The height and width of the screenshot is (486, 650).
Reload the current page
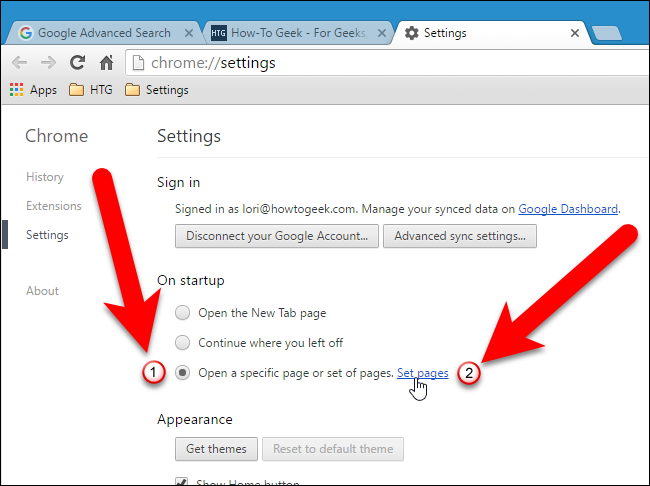(78, 63)
